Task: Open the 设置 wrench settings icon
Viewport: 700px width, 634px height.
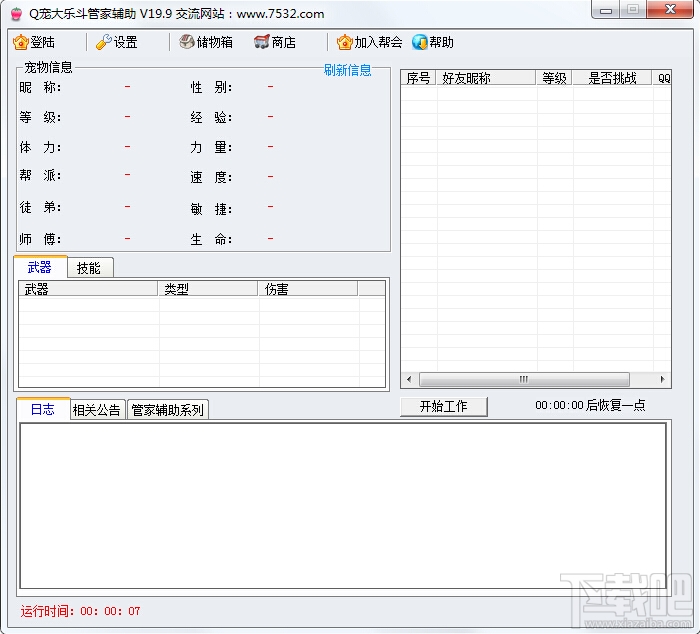Action: (104, 42)
